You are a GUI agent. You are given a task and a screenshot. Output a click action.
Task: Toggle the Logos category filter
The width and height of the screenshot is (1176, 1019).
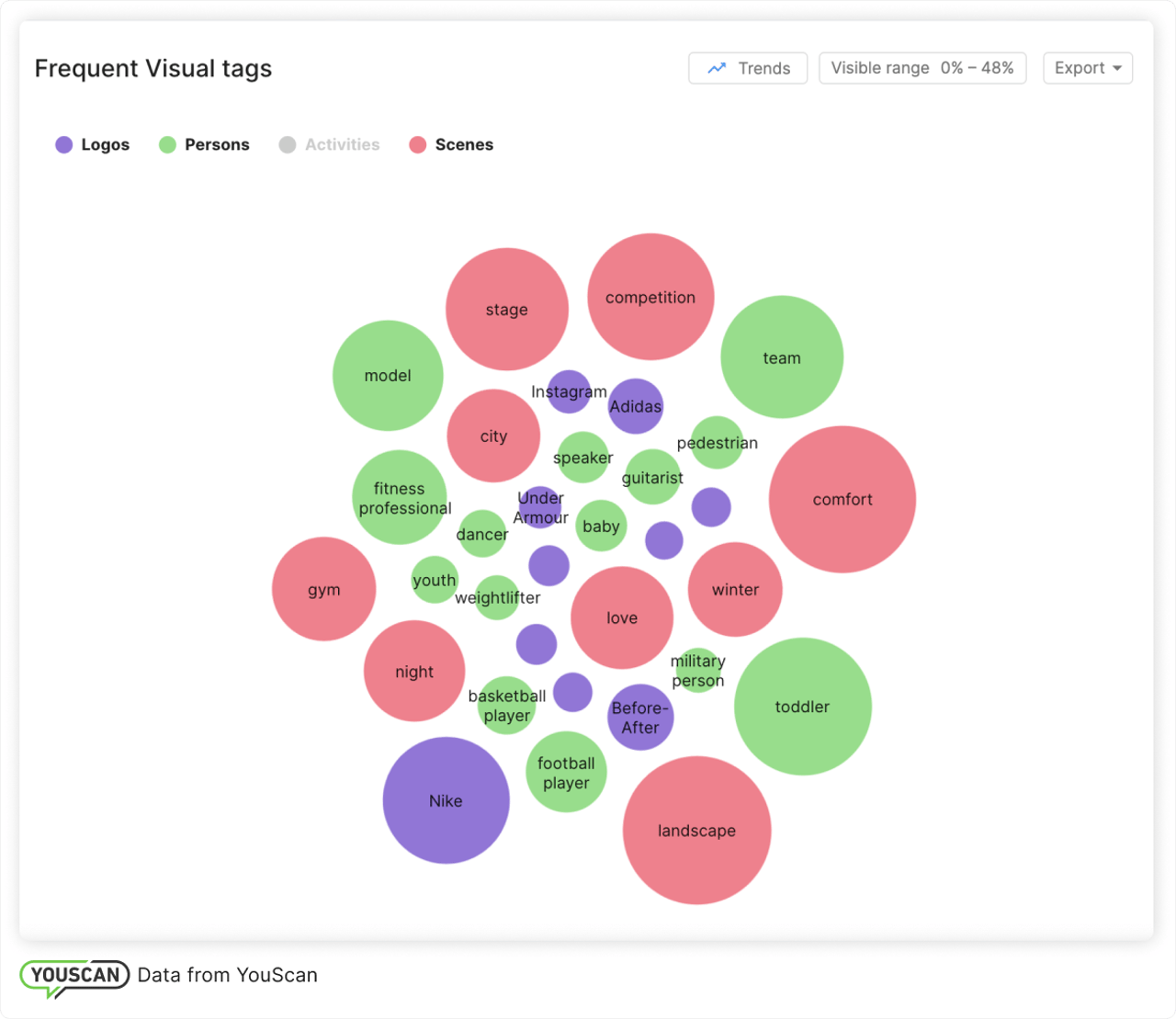pos(92,144)
